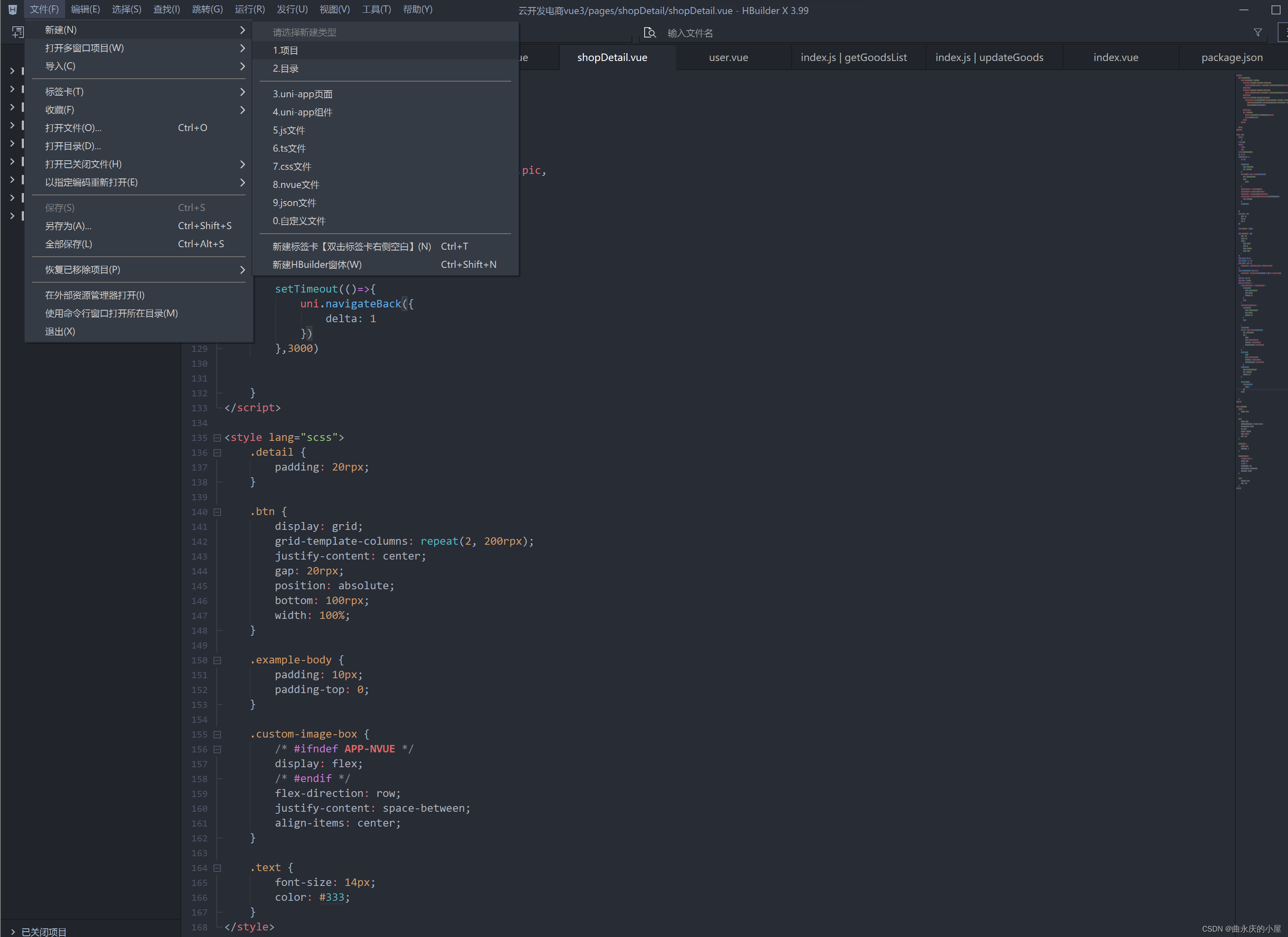The image size is (1288, 937).
Task: Open the 标签卡(T) submenu
Action: [138, 91]
